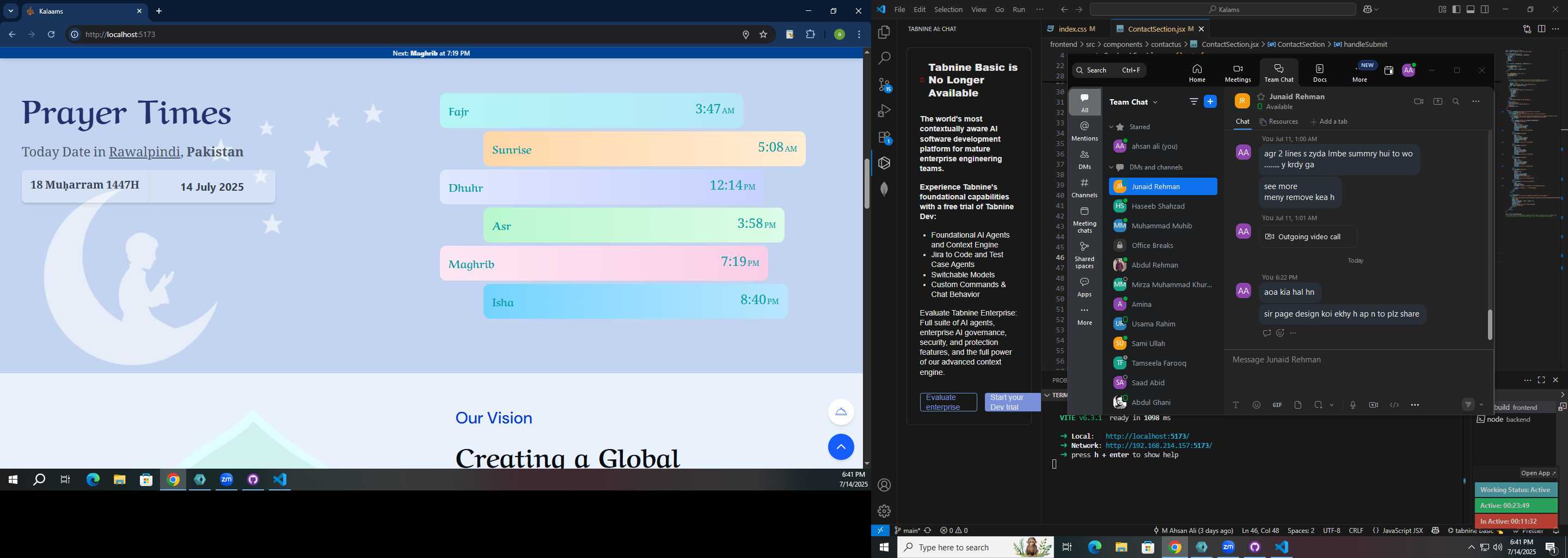1568x558 pixels.
Task: Open Source Control view with 15 badge
Action: click(884, 86)
